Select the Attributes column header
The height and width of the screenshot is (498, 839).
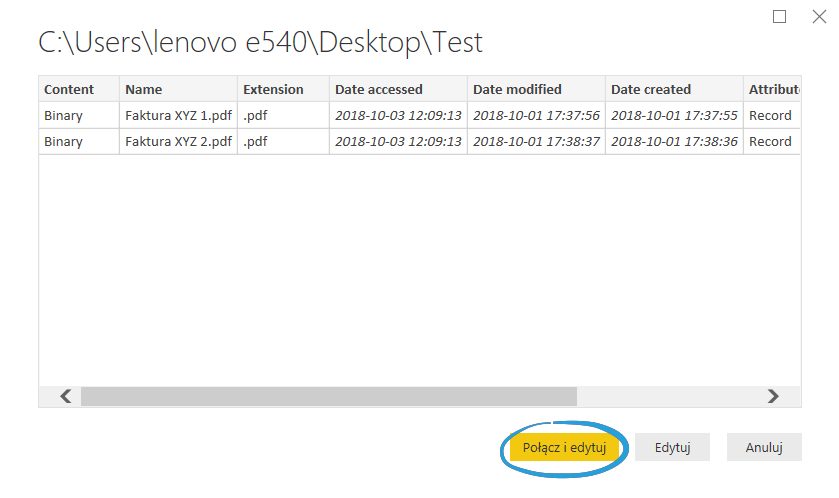(773, 89)
